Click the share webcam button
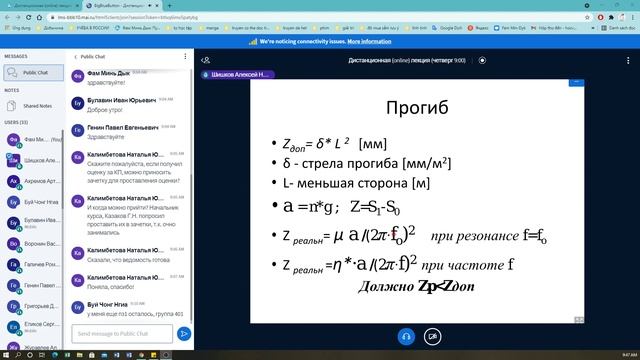 pyautogui.click(x=432, y=337)
